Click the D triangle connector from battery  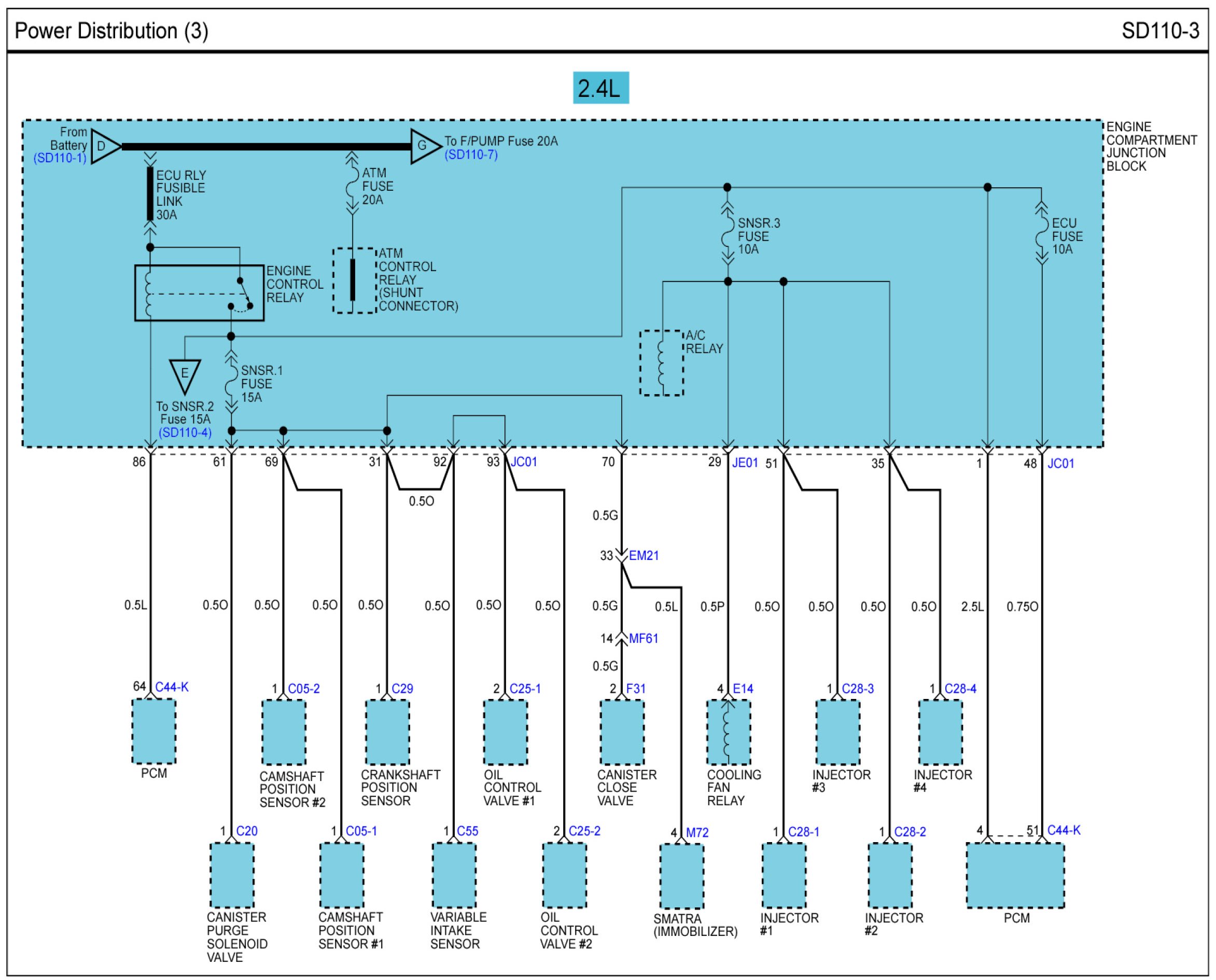(x=104, y=147)
